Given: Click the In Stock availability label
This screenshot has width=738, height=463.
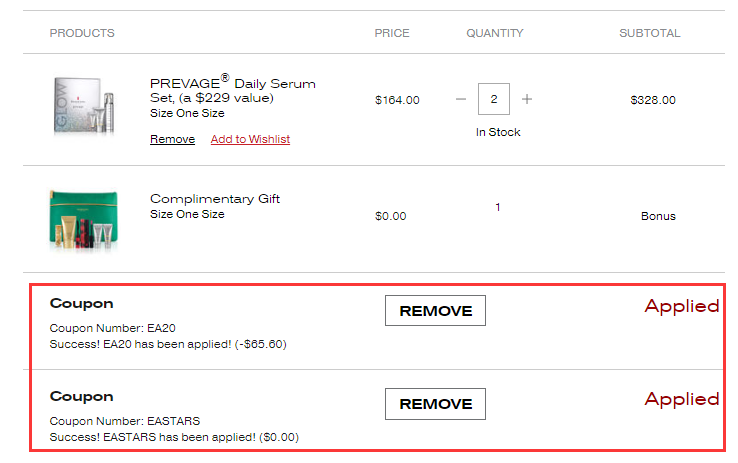Looking at the screenshot, I should tap(498, 132).
